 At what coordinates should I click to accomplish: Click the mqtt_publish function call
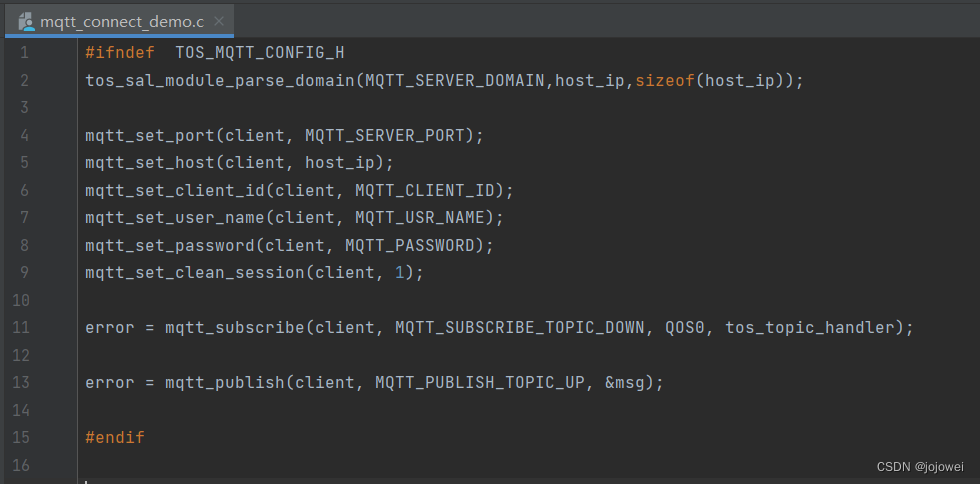click(x=225, y=383)
